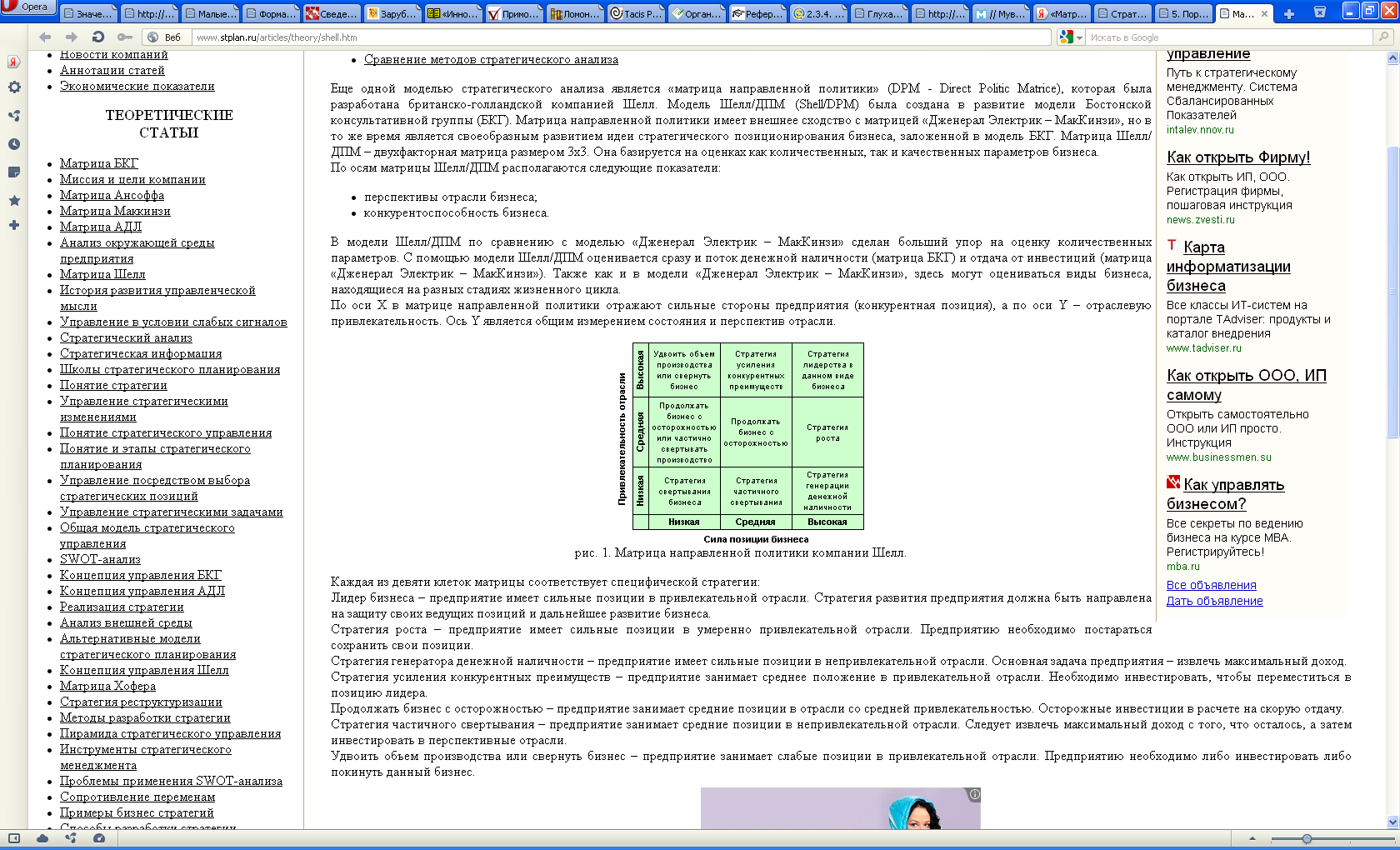
Task: Toggle the panels with status bar button
Action: [x=13, y=838]
